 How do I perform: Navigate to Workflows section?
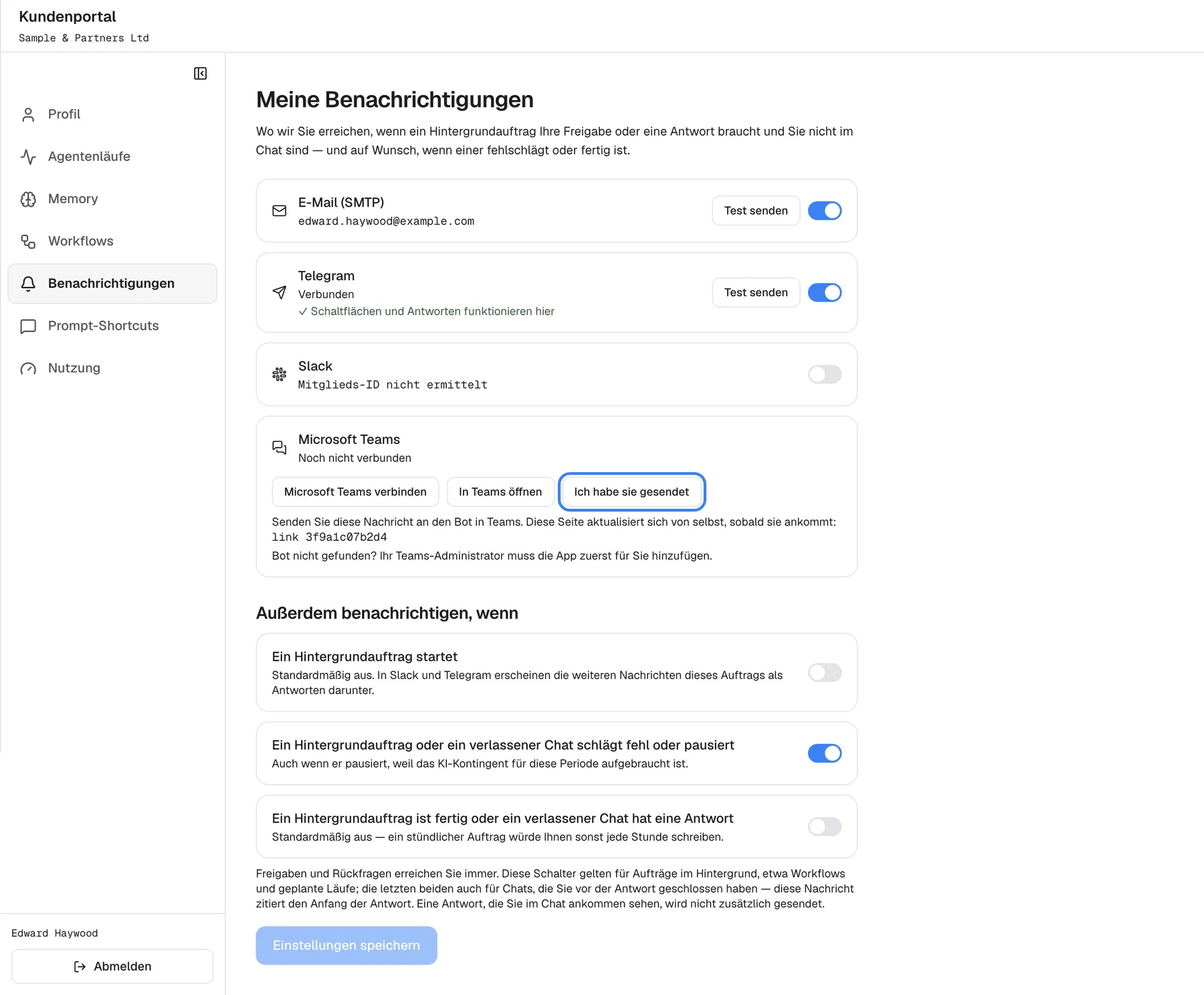pos(112,241)
